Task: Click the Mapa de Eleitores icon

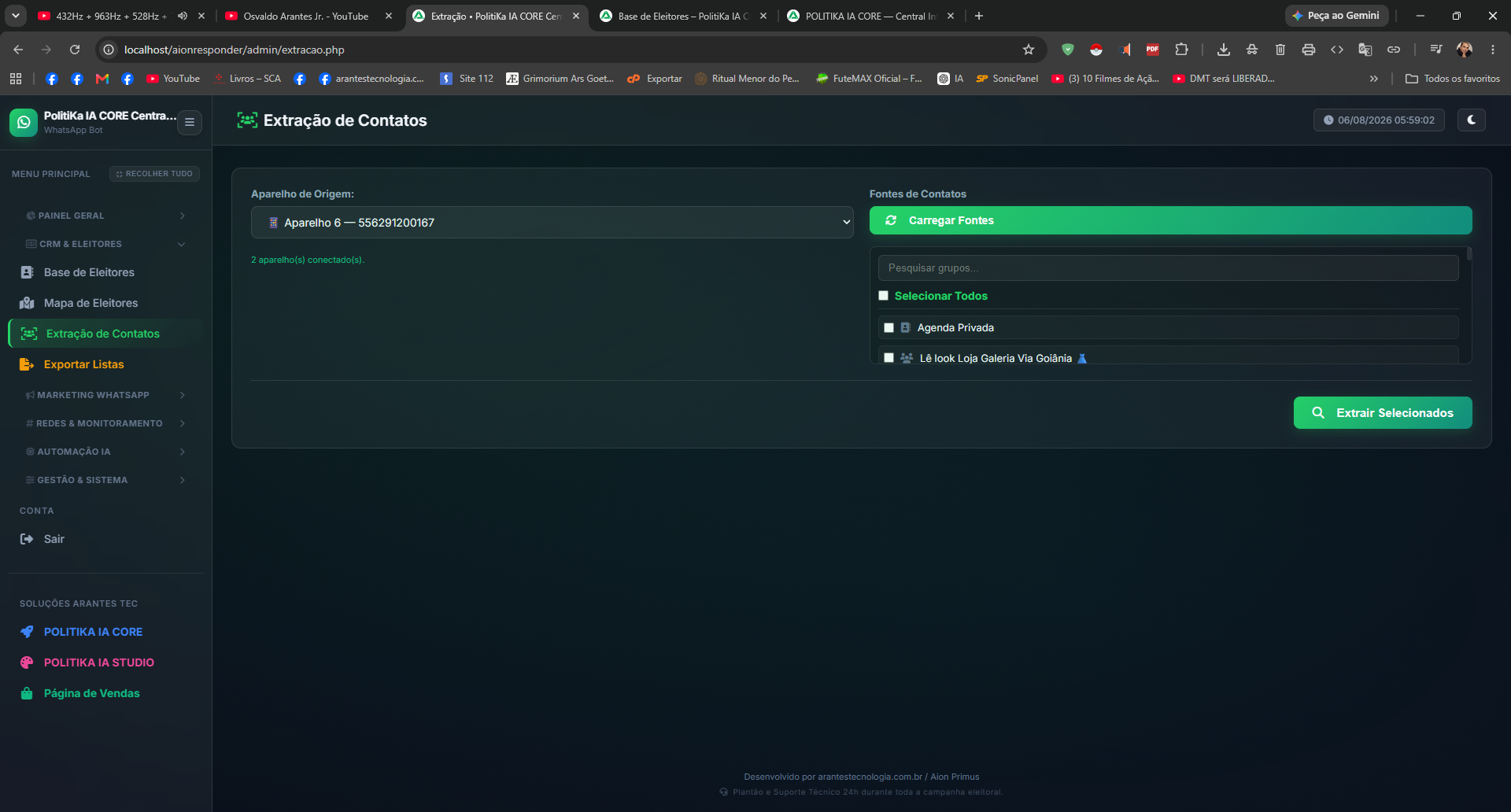Action: 27,303
